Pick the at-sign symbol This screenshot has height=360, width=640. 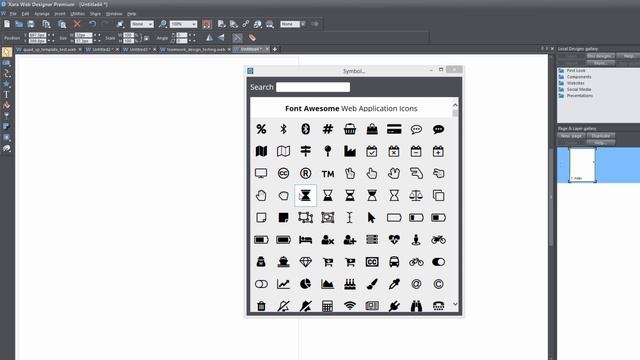coord(416,284)
